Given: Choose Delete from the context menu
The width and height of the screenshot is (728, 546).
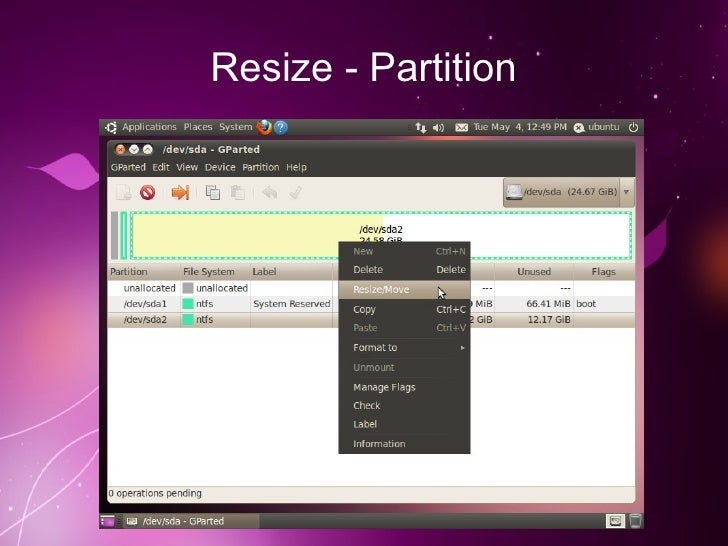Looking at the screenshot, I should (x=404, y=270).
